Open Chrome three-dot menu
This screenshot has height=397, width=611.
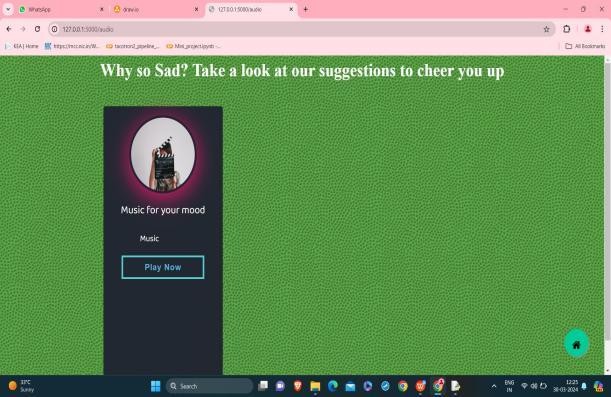tap(602, 29)
